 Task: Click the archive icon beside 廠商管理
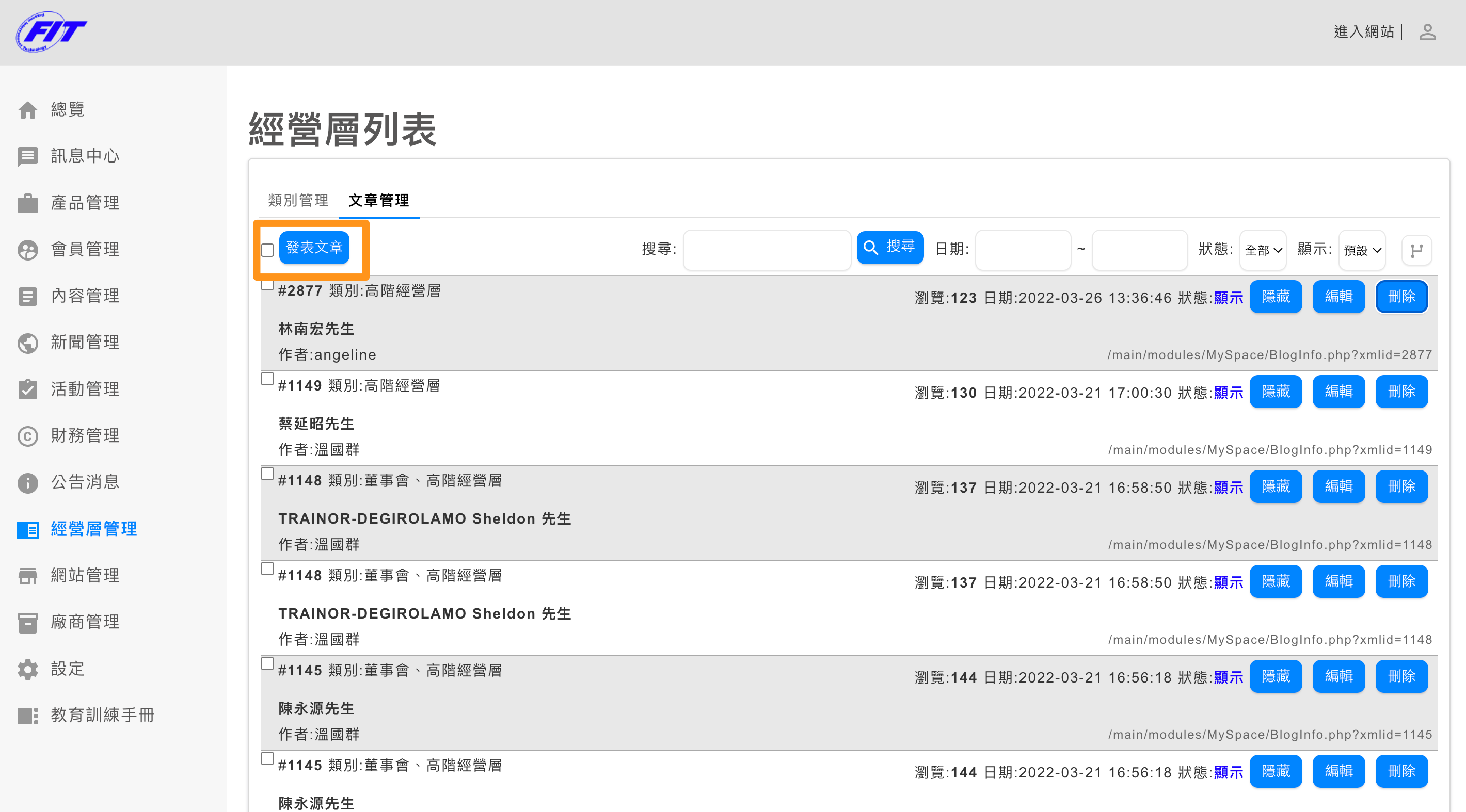pyautogui.click(x=27, y=623)
